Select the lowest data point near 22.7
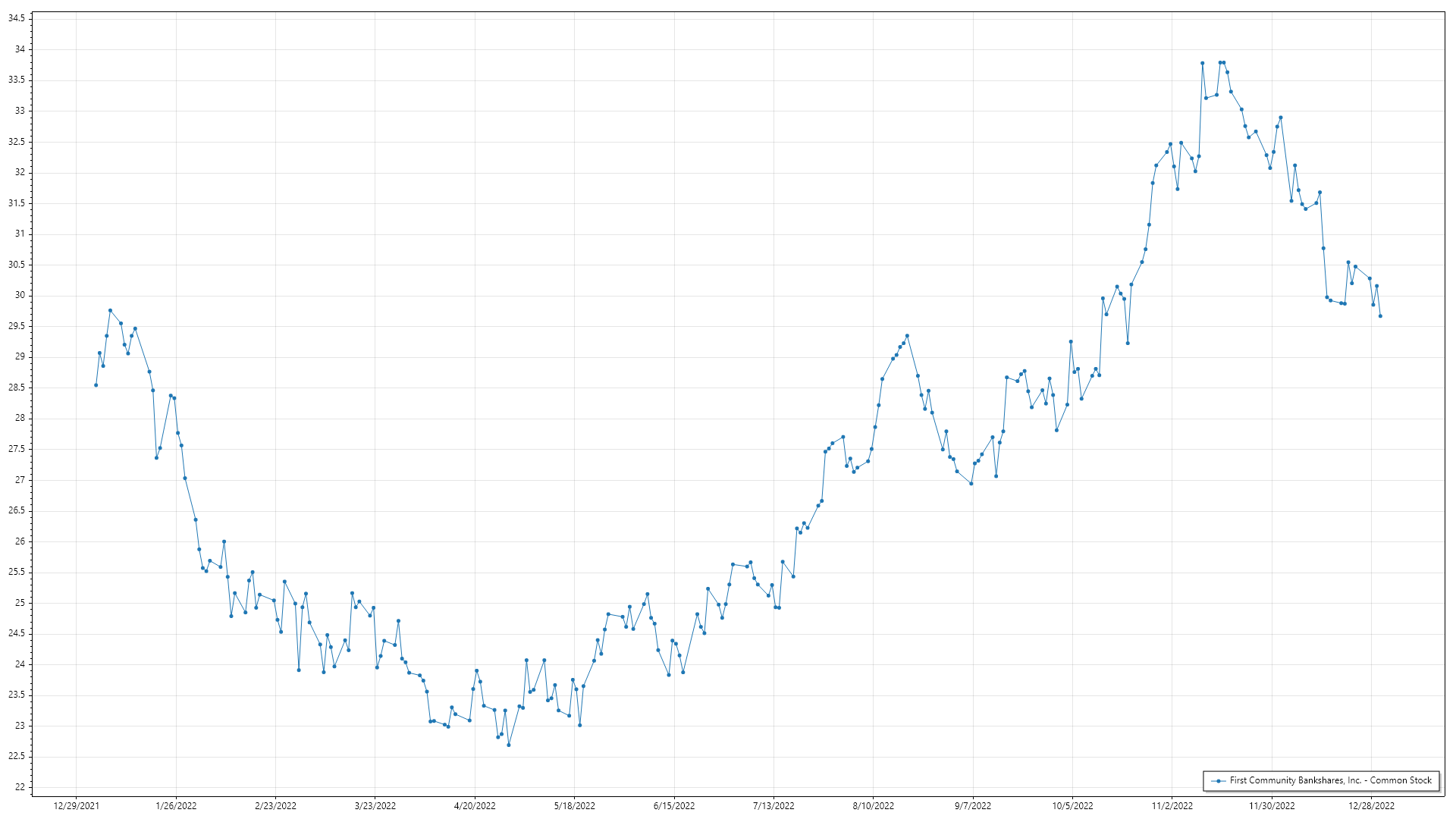The image size is (1456, 819). 509,745
